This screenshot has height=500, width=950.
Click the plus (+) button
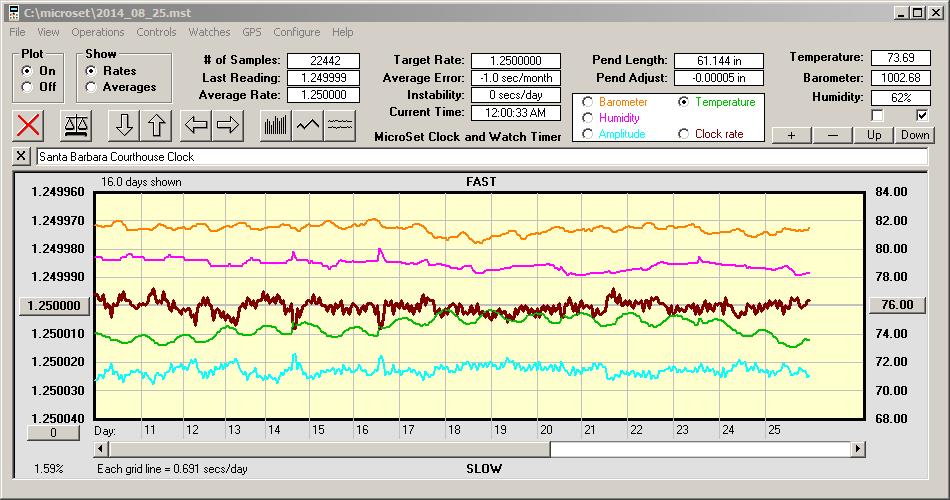pos(791,135)
